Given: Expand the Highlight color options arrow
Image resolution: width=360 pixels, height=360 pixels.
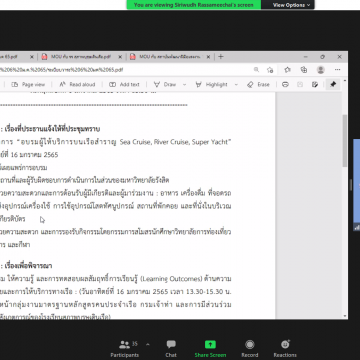Looking at the screenshot, I should [236, 85].
